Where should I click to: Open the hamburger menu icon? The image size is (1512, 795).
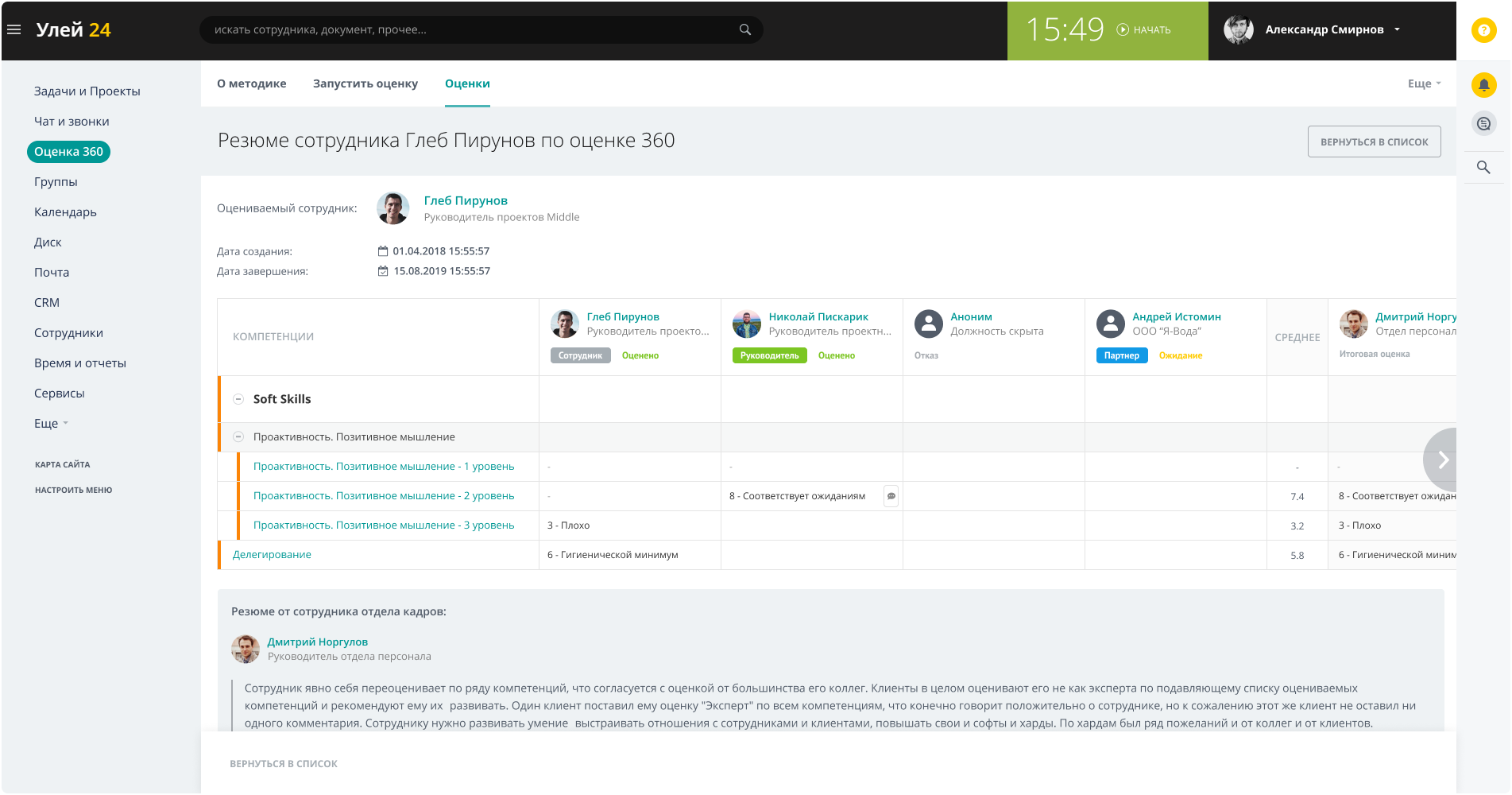click(x=14, y=29)
